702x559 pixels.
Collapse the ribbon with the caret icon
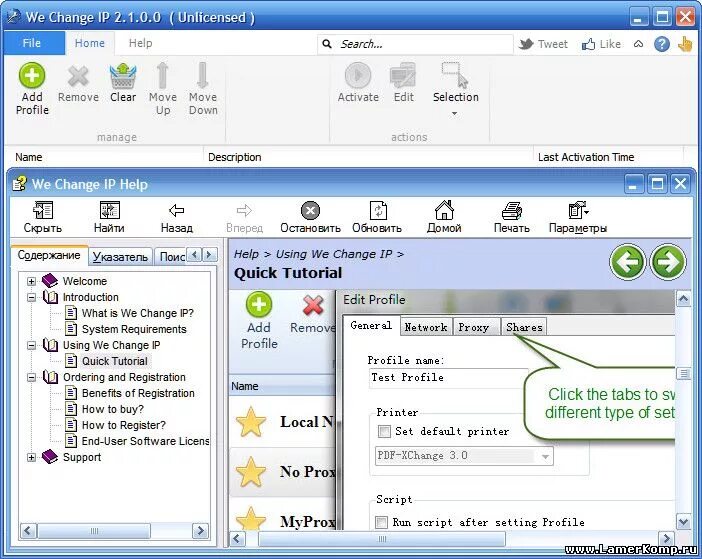tap(638, 44)
